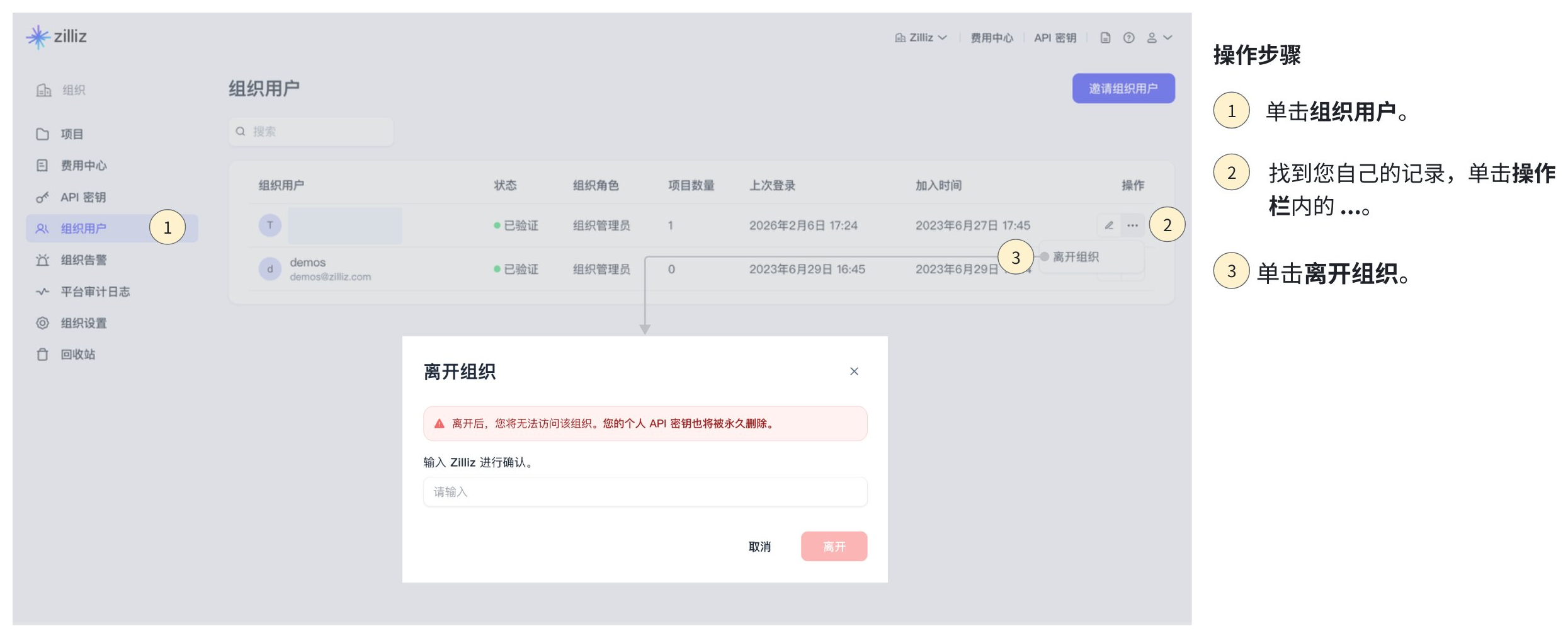
Task: Click the 'T' user avatar in first row
Action: 270,225
